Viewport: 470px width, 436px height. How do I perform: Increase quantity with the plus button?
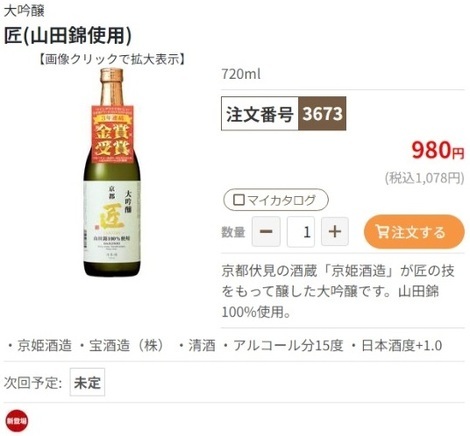pos(335,231)
